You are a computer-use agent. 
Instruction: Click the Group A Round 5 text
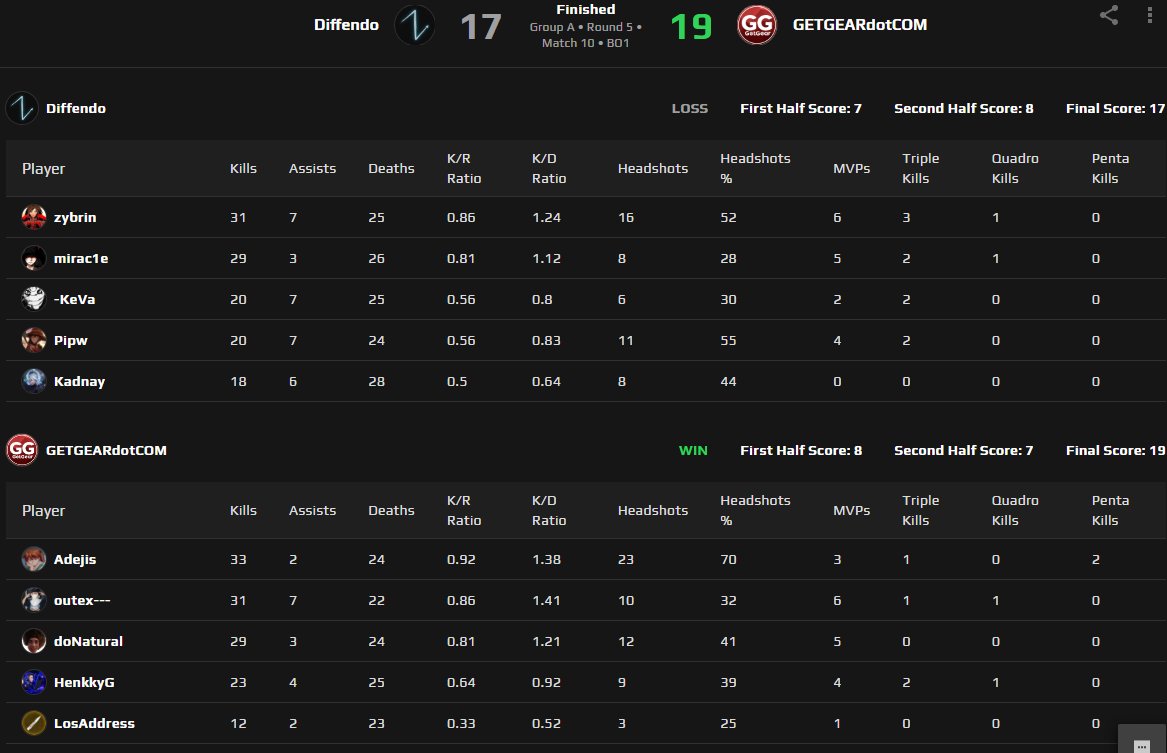point(585,27)
